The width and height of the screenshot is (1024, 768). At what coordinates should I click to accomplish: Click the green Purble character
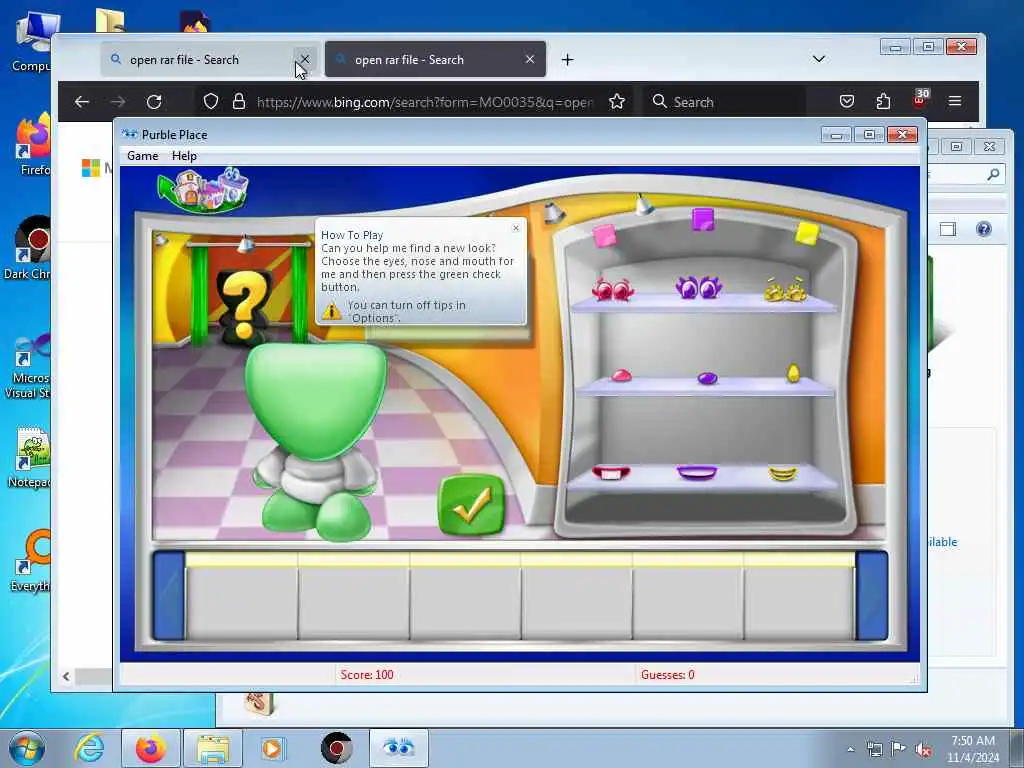pos(316,441)
